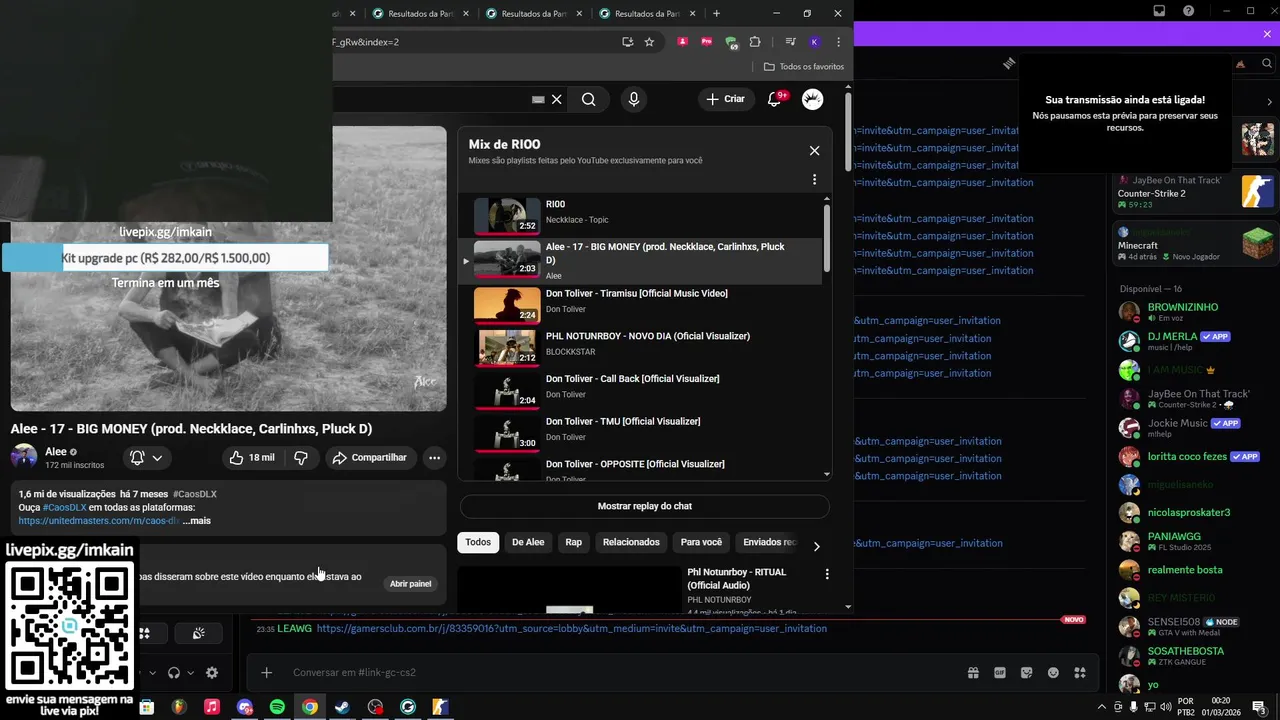Open new Chrome tab with plus
Image resolution: width=1280 pixels, height=720 pixels.
pos(716,14)
